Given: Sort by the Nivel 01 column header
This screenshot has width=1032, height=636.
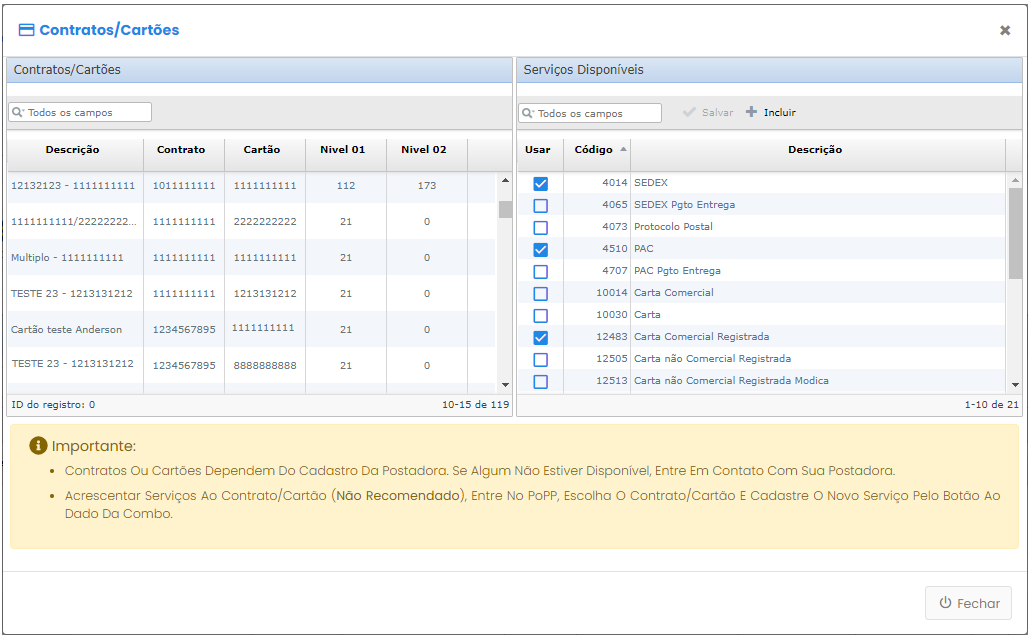Looking at the screenshot, I should (346, 155).
